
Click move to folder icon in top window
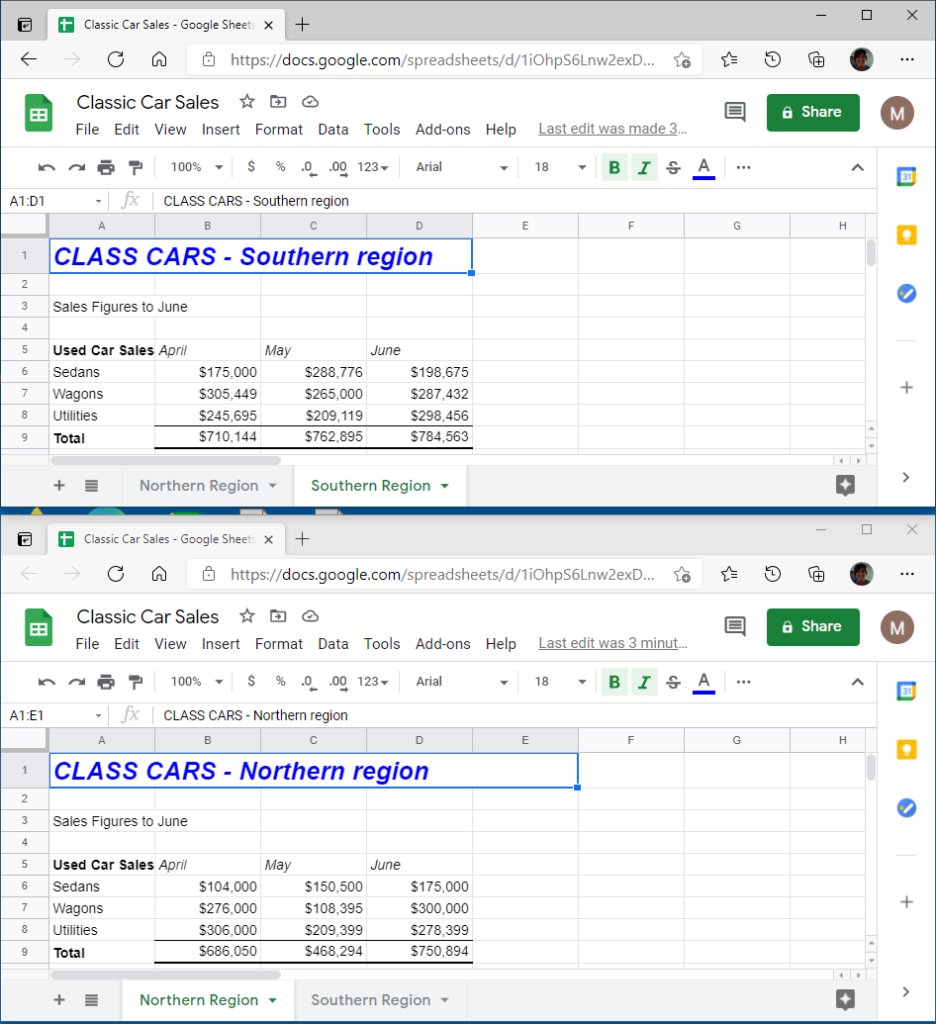pos(278,102)
